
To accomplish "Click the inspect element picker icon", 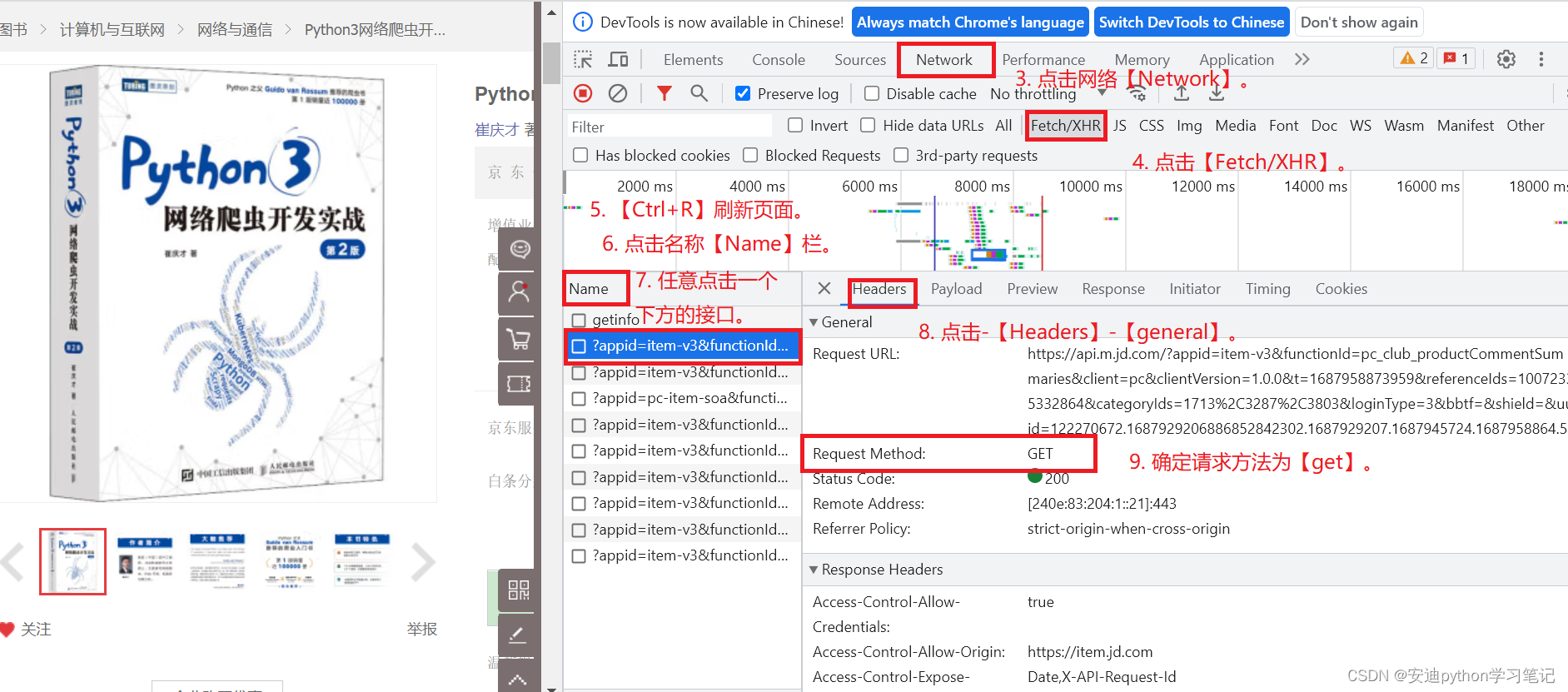I will click(583, 59).
